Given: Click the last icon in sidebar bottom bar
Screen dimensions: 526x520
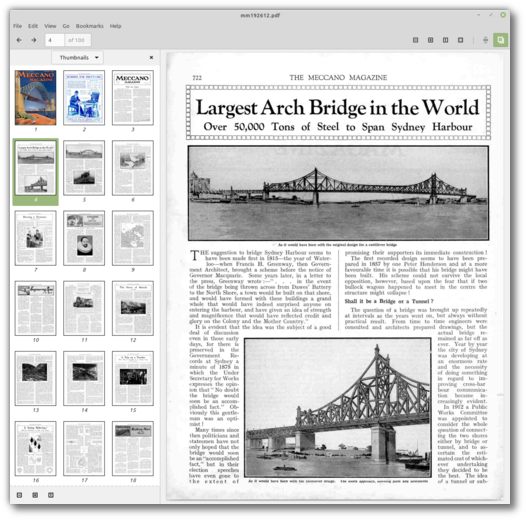Looking at the screenshot, I should point(51,495).
